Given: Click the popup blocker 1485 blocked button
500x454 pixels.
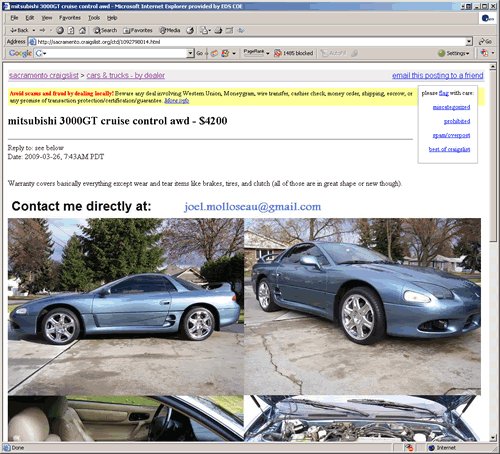Looking at the screenshot, I should point(294,53).
